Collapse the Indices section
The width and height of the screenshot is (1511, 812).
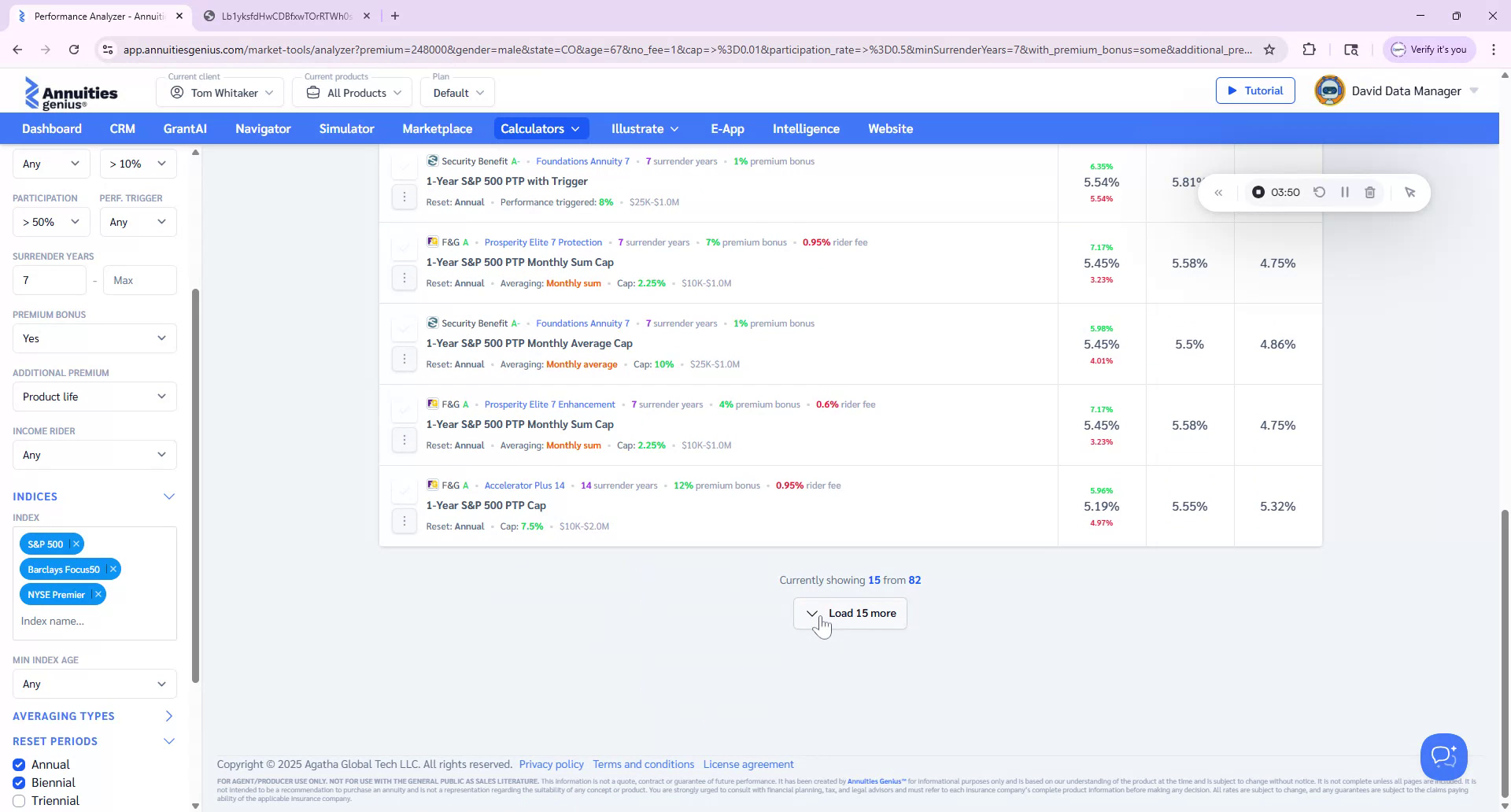[x=168, y=496]
